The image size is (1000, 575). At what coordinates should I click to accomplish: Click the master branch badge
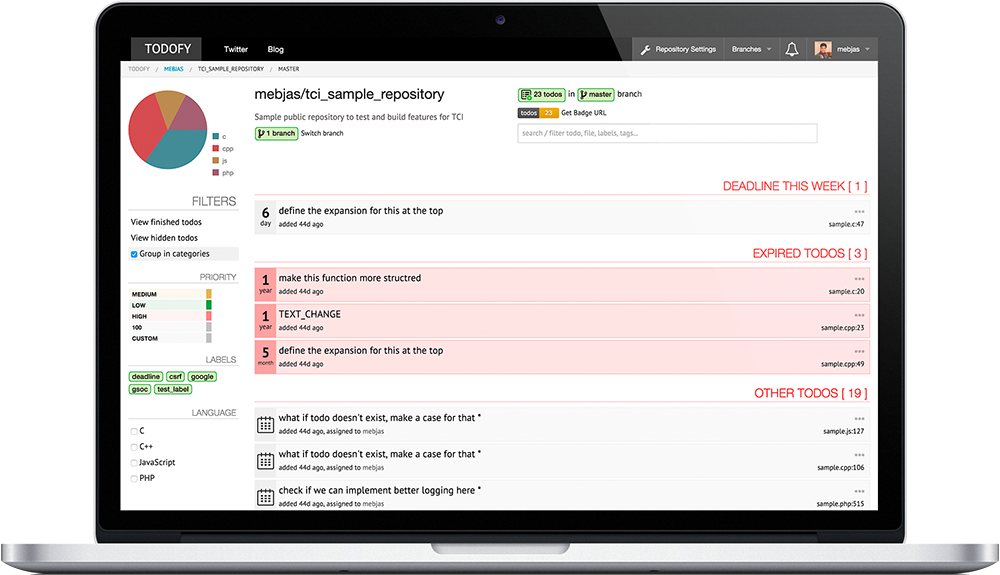pyautogui.click(x=596, y=94)
